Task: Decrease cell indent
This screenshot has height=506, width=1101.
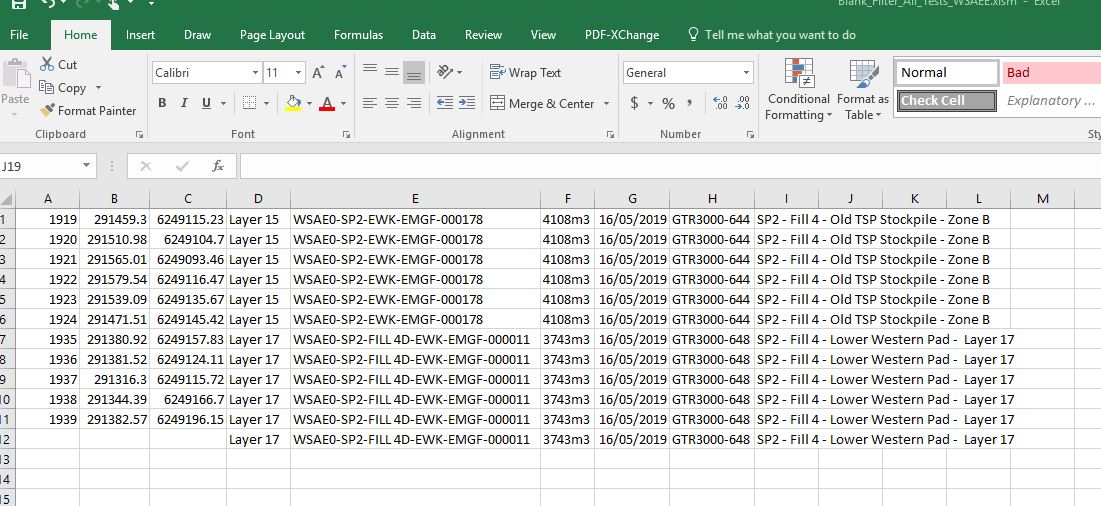Action: 444,103
